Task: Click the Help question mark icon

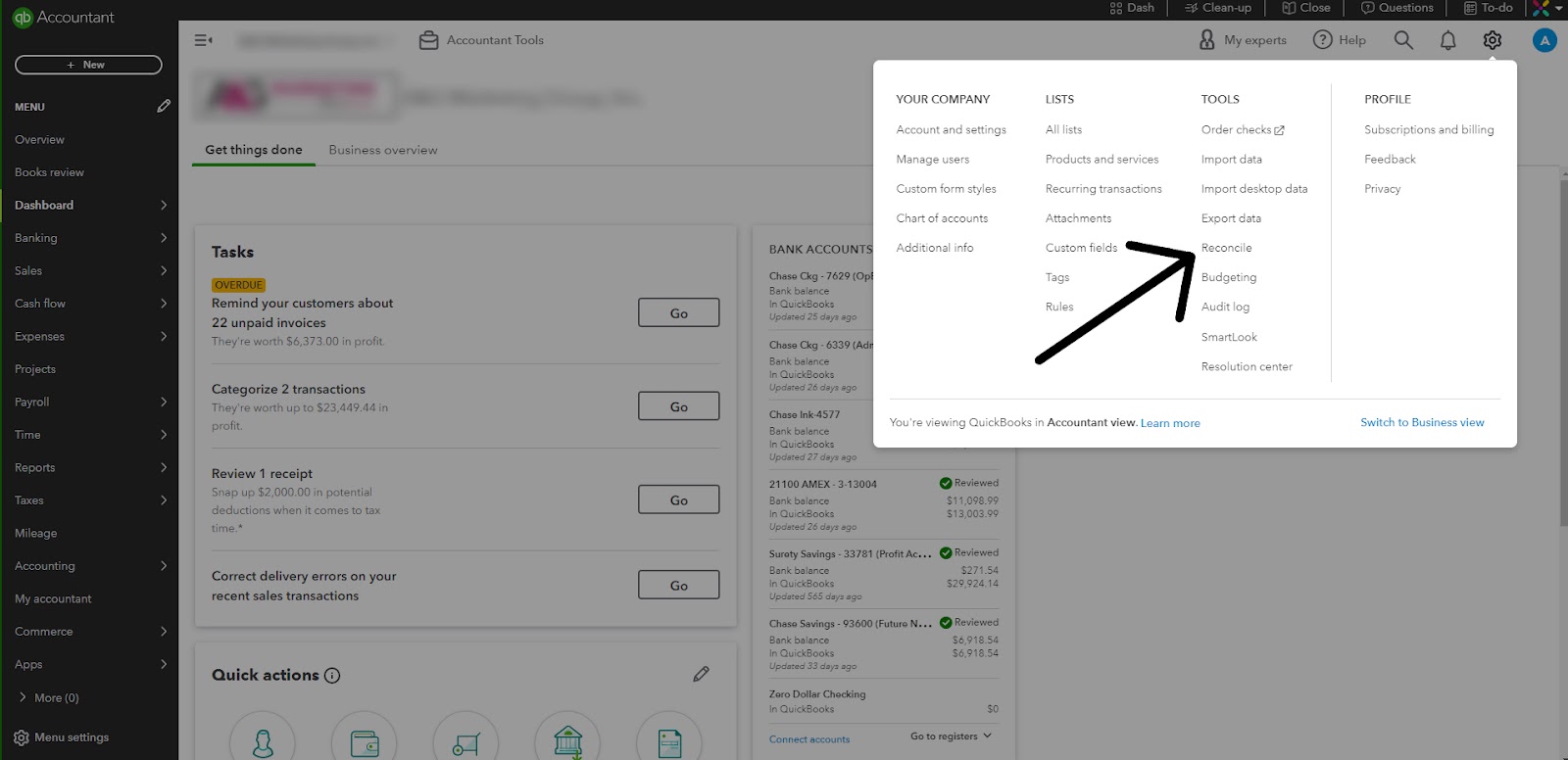Action: point(1323,40)
